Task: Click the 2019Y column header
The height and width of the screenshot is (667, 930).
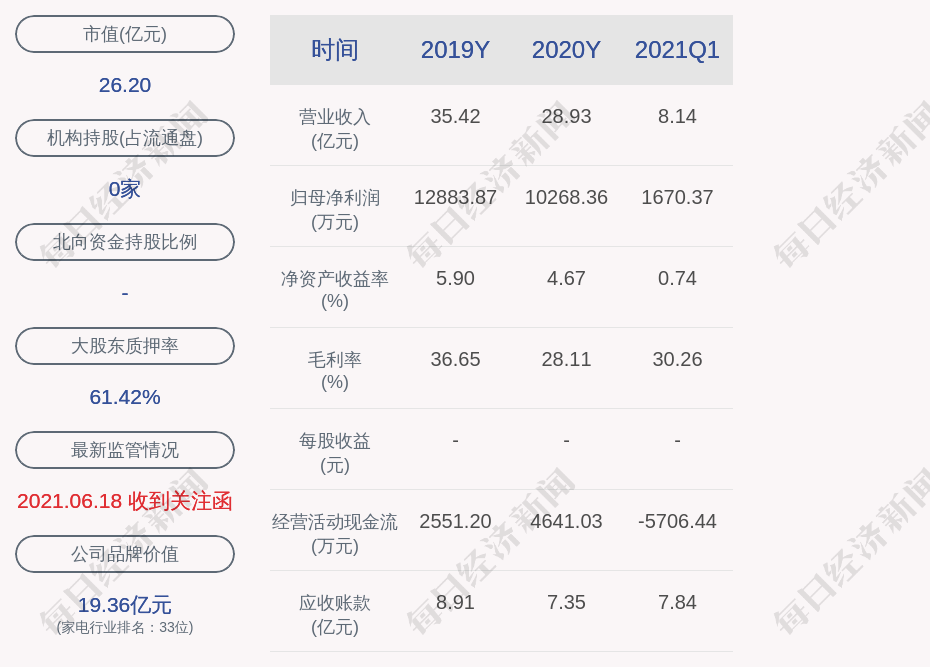Action: tap(455, 50)
